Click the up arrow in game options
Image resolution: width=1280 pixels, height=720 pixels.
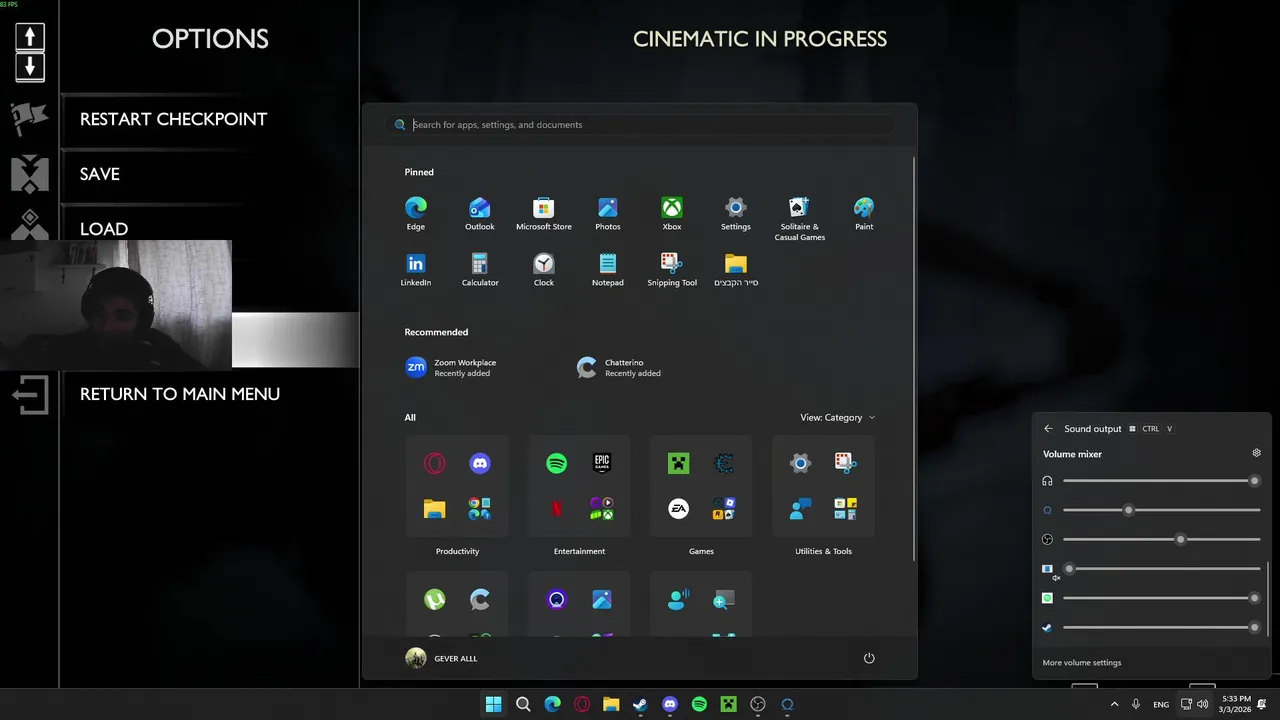point(30,37)
